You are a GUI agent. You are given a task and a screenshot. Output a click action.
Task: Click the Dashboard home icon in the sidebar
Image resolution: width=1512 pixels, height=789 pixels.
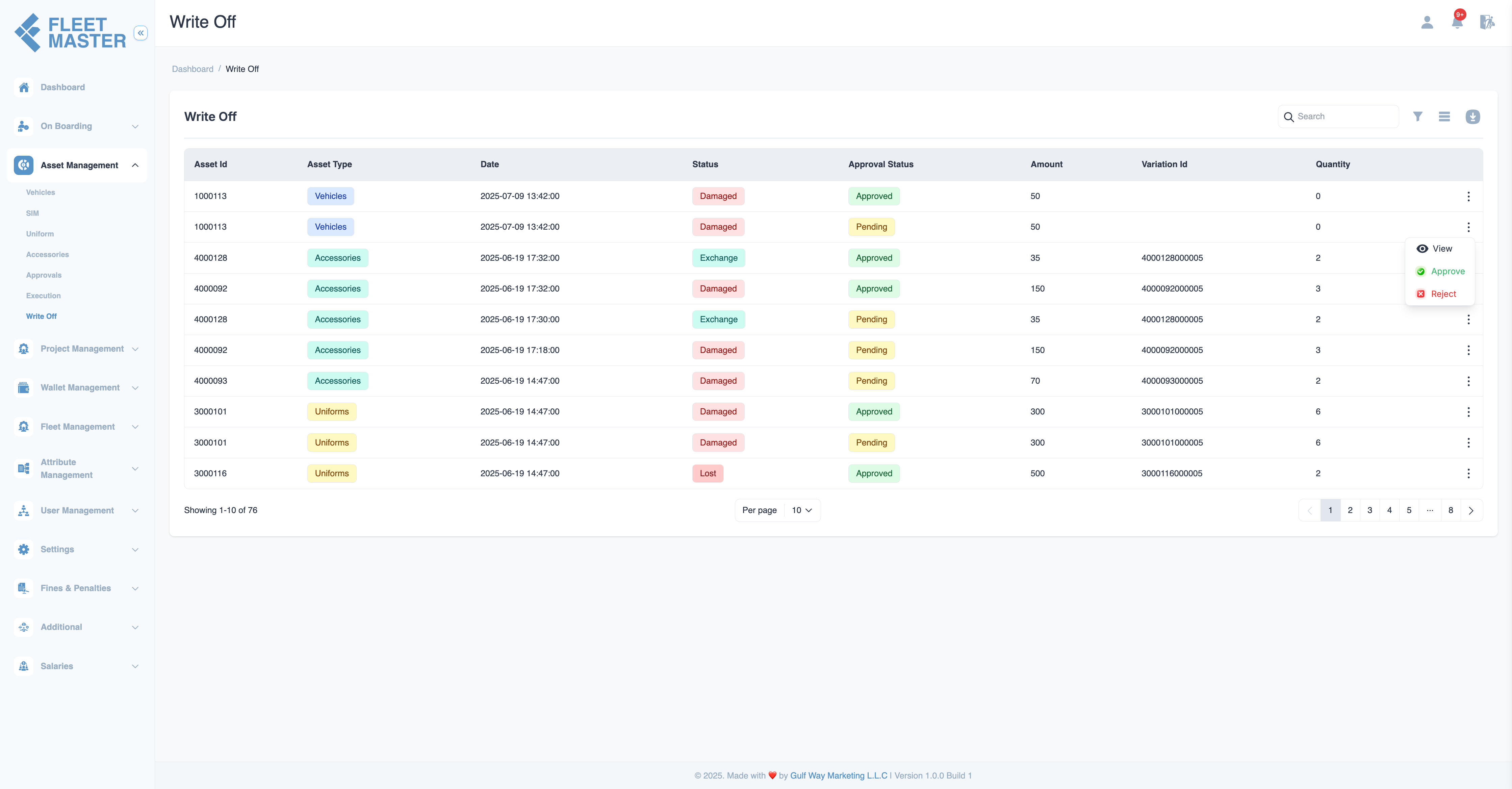click(x=24, y=87)
